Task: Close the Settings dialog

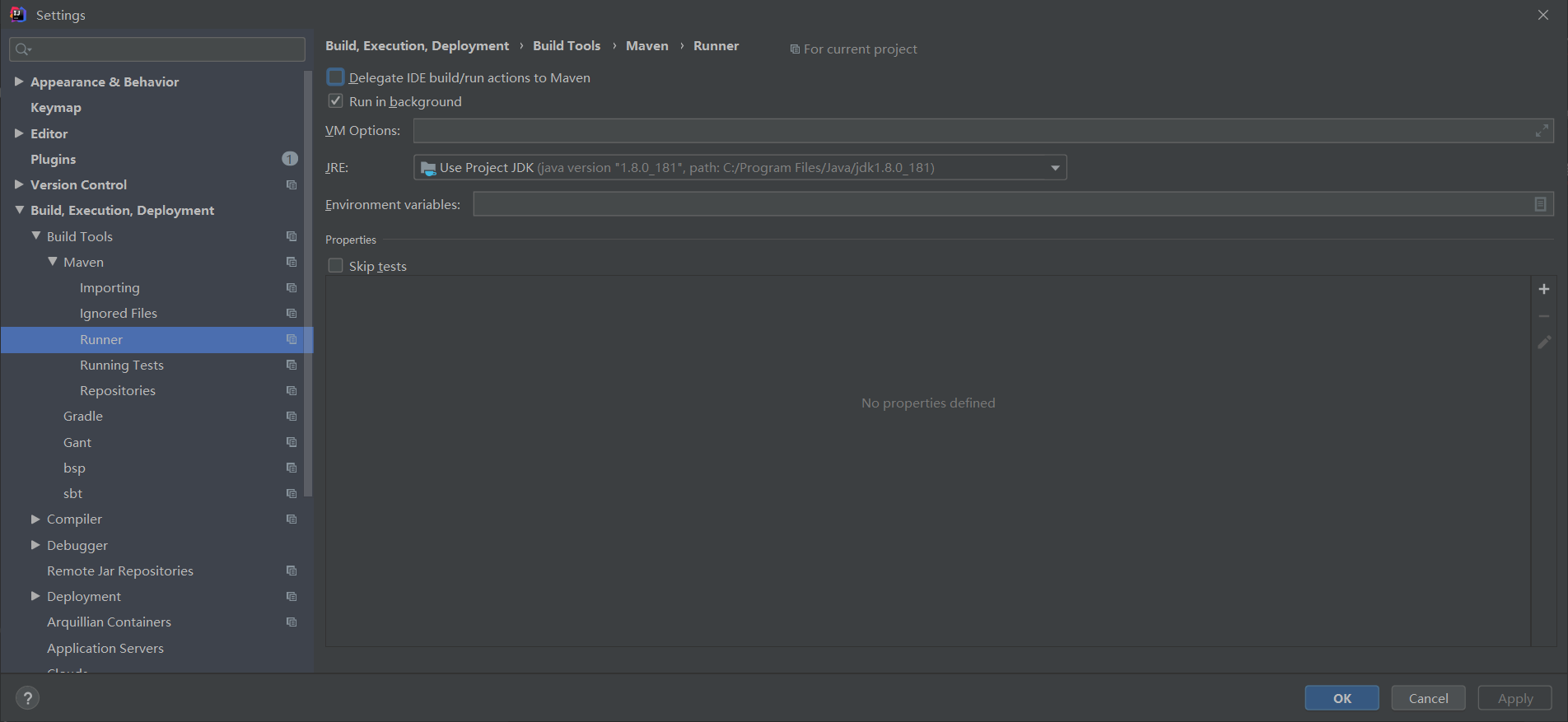Action: (x=1543, y=15)
